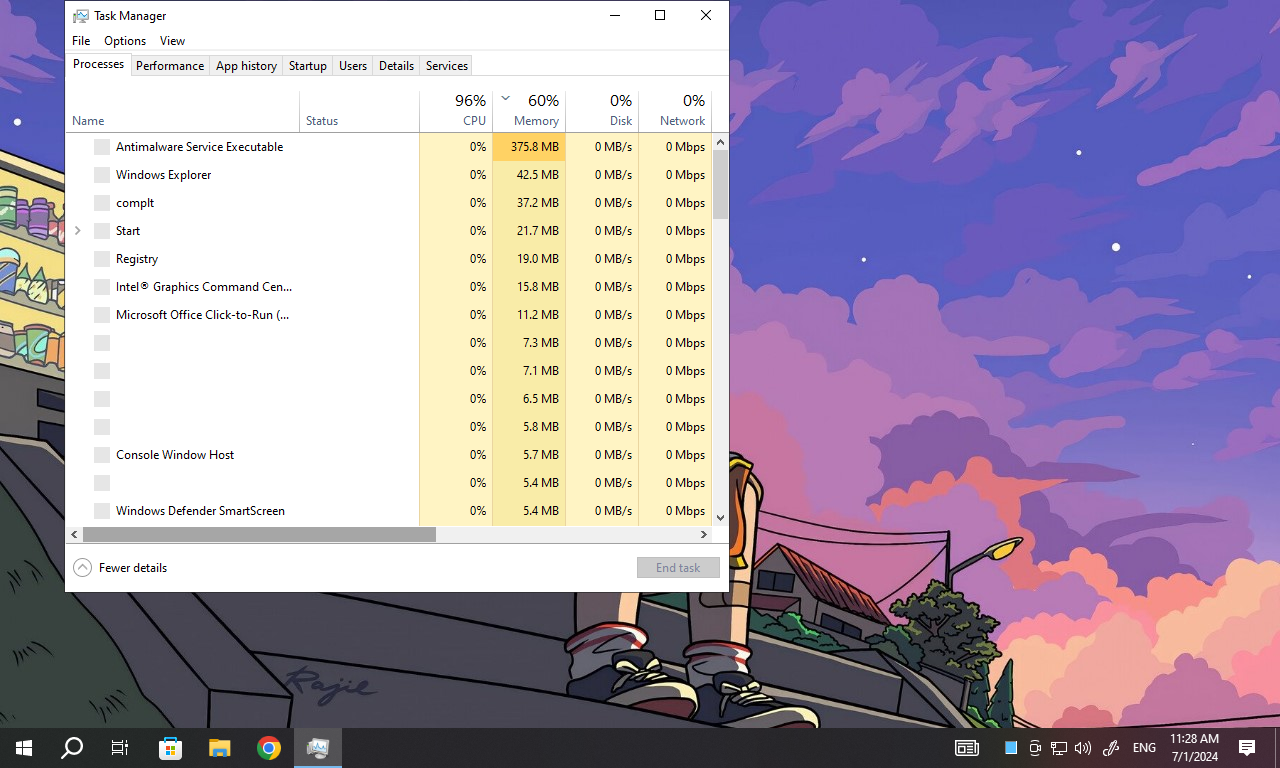
Task: Launch Google Chrome from the taskbar
Action: 268,748
